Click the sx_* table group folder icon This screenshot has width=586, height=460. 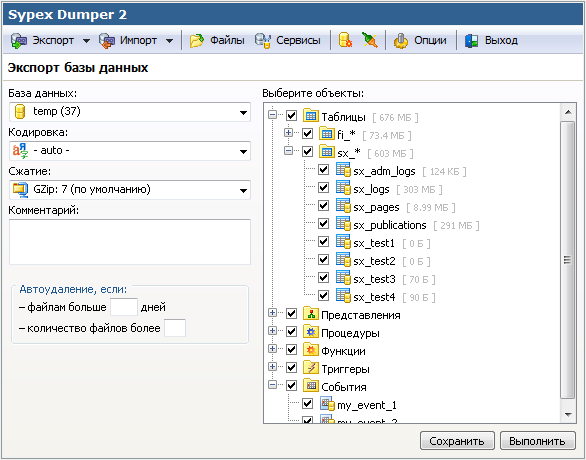[x=327, y=151]
